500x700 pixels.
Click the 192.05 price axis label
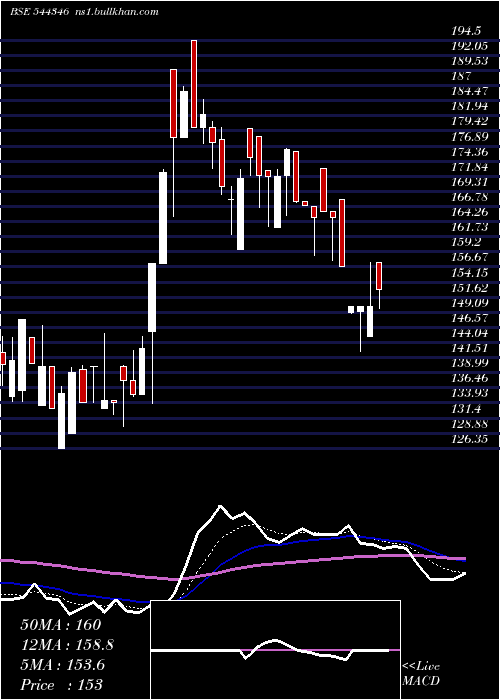click(x=469, y=46)
